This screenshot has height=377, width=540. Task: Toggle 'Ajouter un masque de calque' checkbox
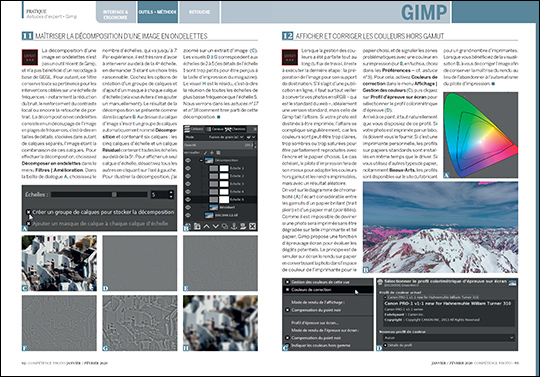29,224
